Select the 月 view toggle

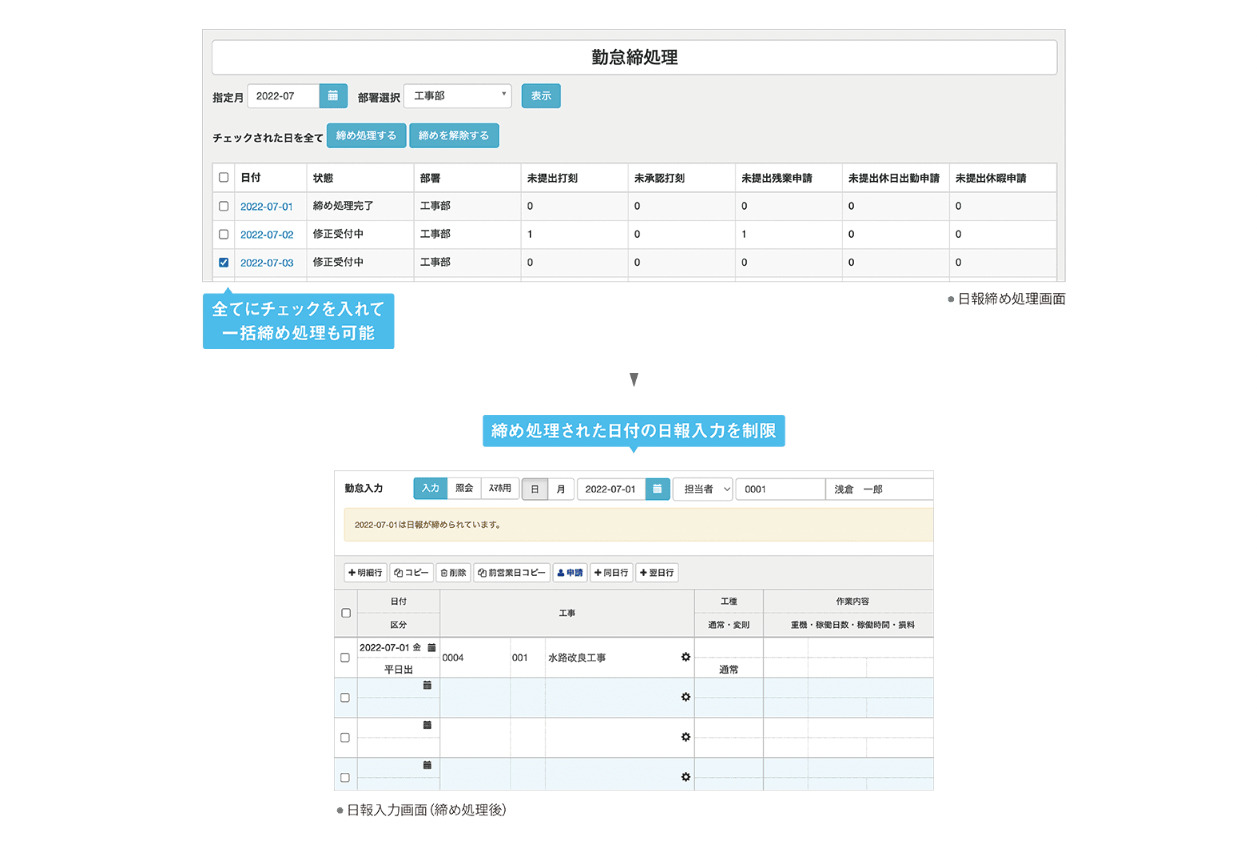(561, 489)
